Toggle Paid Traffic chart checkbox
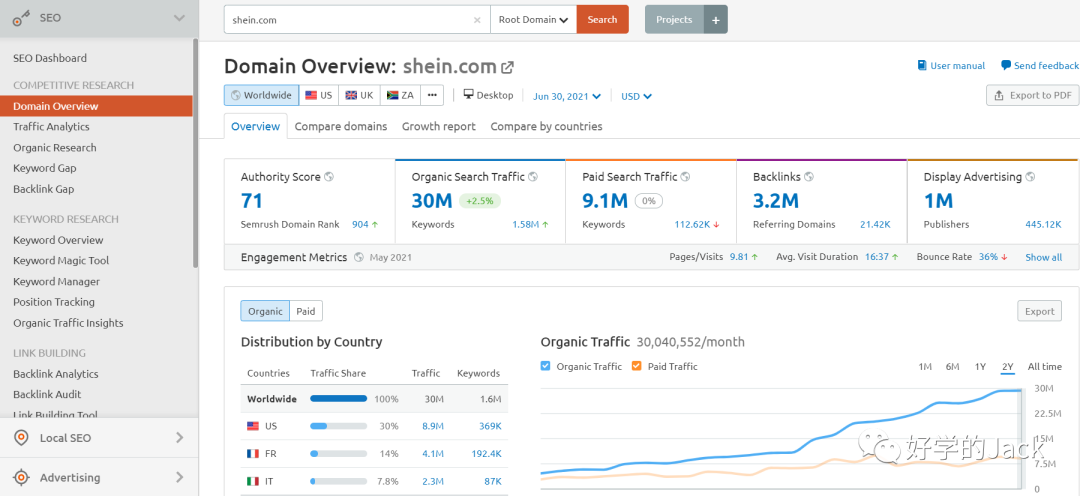The image size is (1080, 496). [x=636, y=366]
